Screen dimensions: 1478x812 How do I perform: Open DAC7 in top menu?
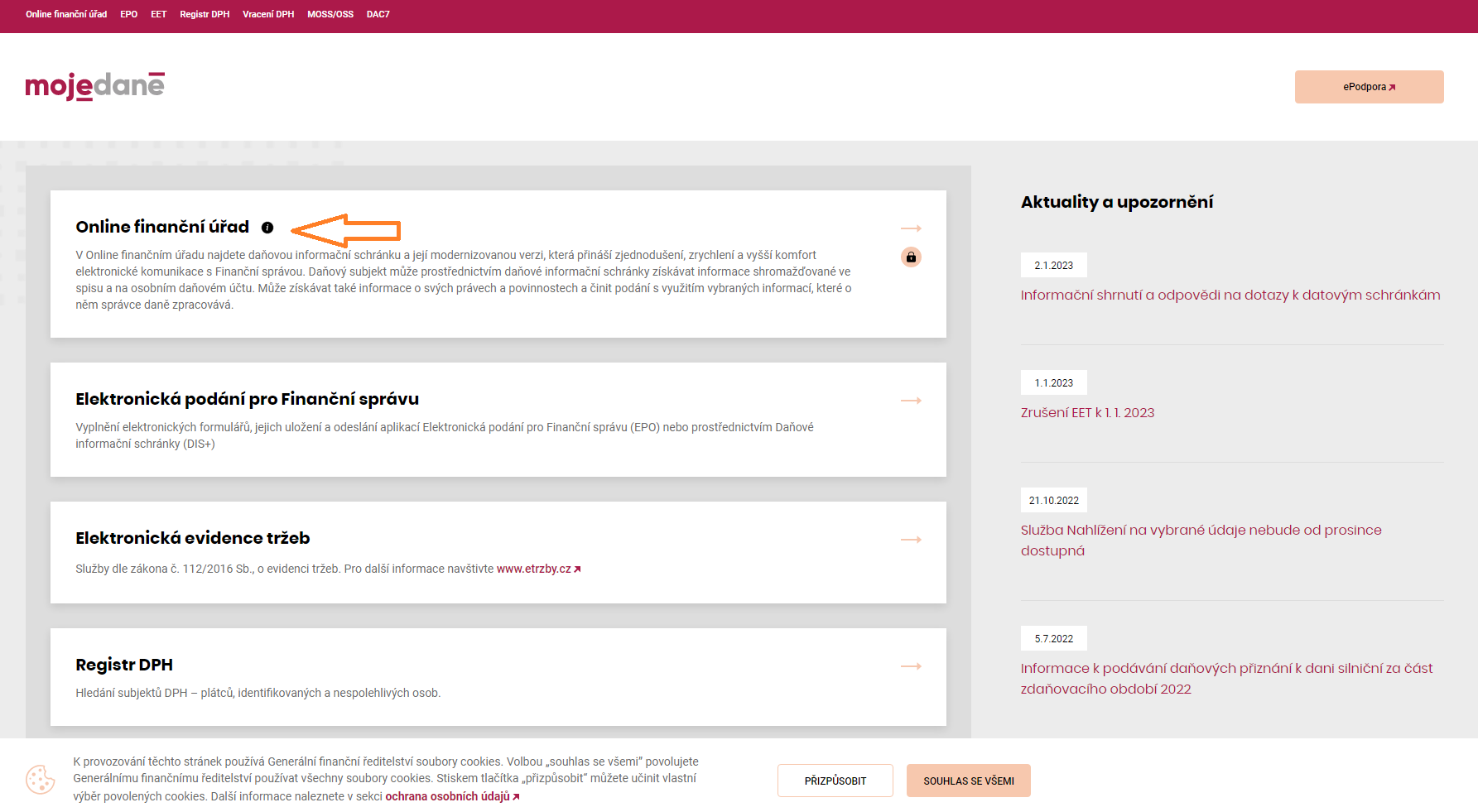click(x=378, y=14)
